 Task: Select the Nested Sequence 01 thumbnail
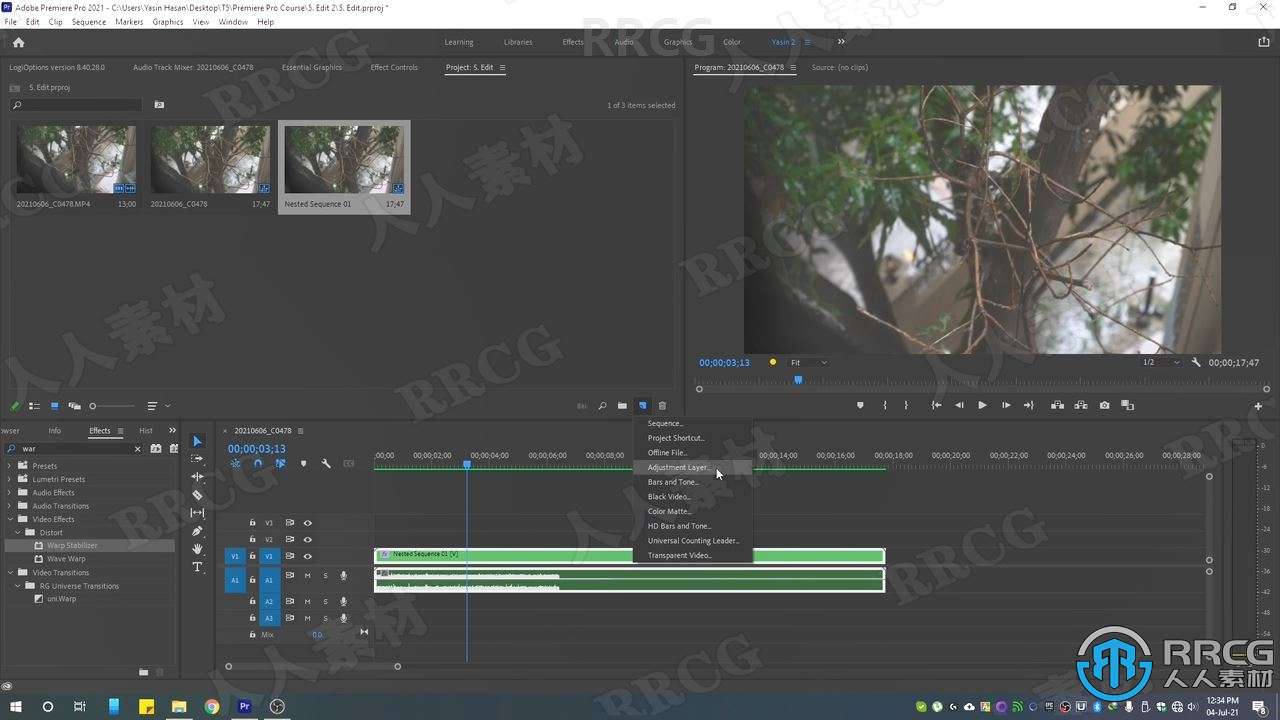point(344,160)
